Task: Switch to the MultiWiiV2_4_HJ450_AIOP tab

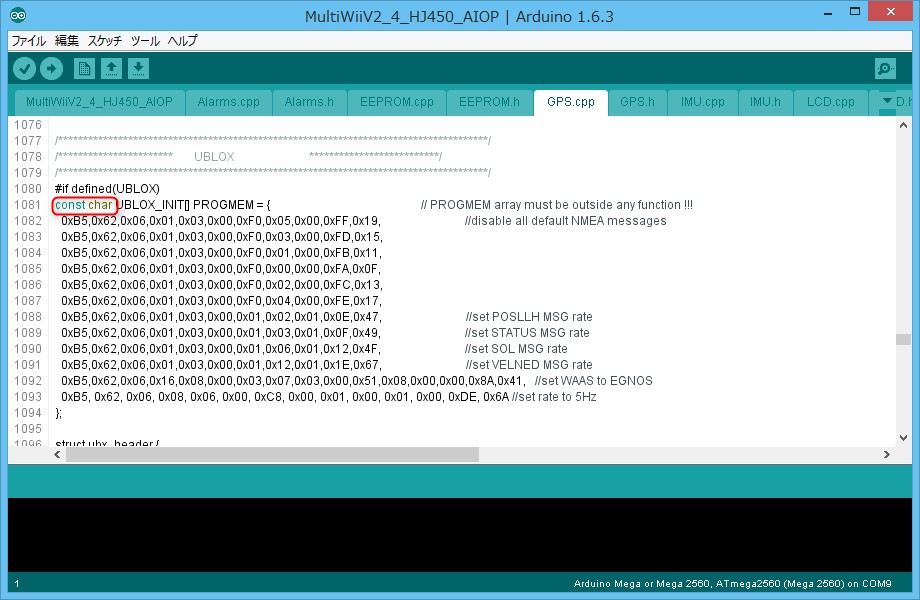Action: 99,102
